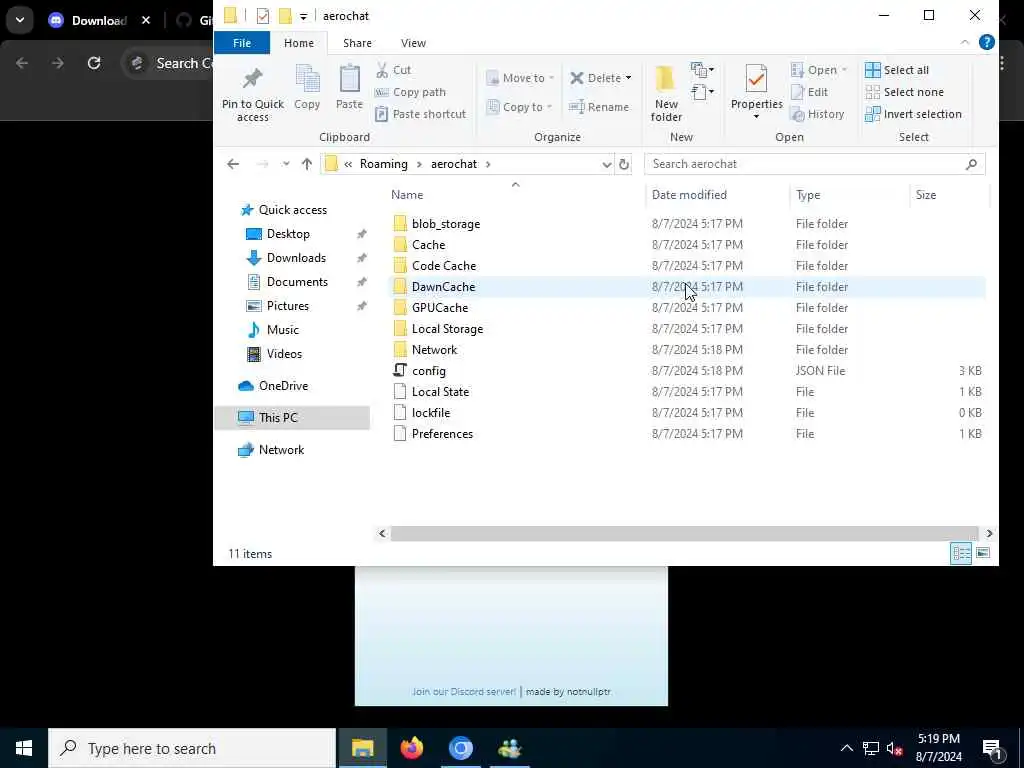Open Desktop in navigation pane
This screenshot has height=768, width=1024.
[x=288, y=234]
